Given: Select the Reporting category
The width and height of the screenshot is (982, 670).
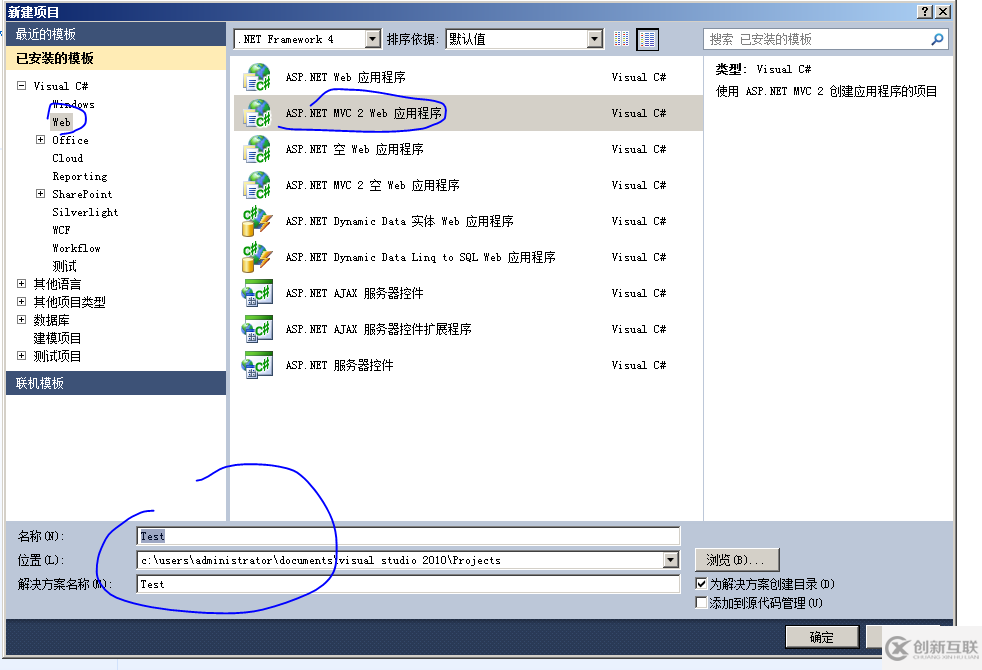Looking at the screenshot, I should pos(80,177).
